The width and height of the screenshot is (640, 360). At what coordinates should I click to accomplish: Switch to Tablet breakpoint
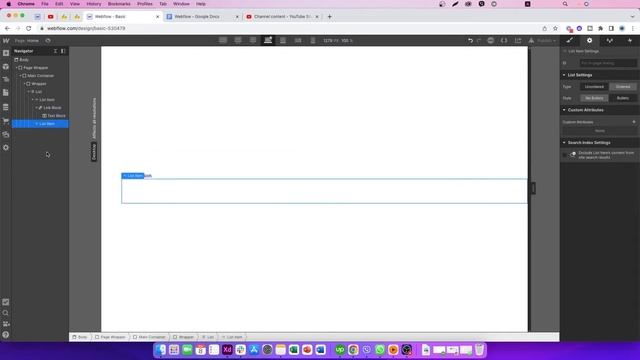(283, 40)
